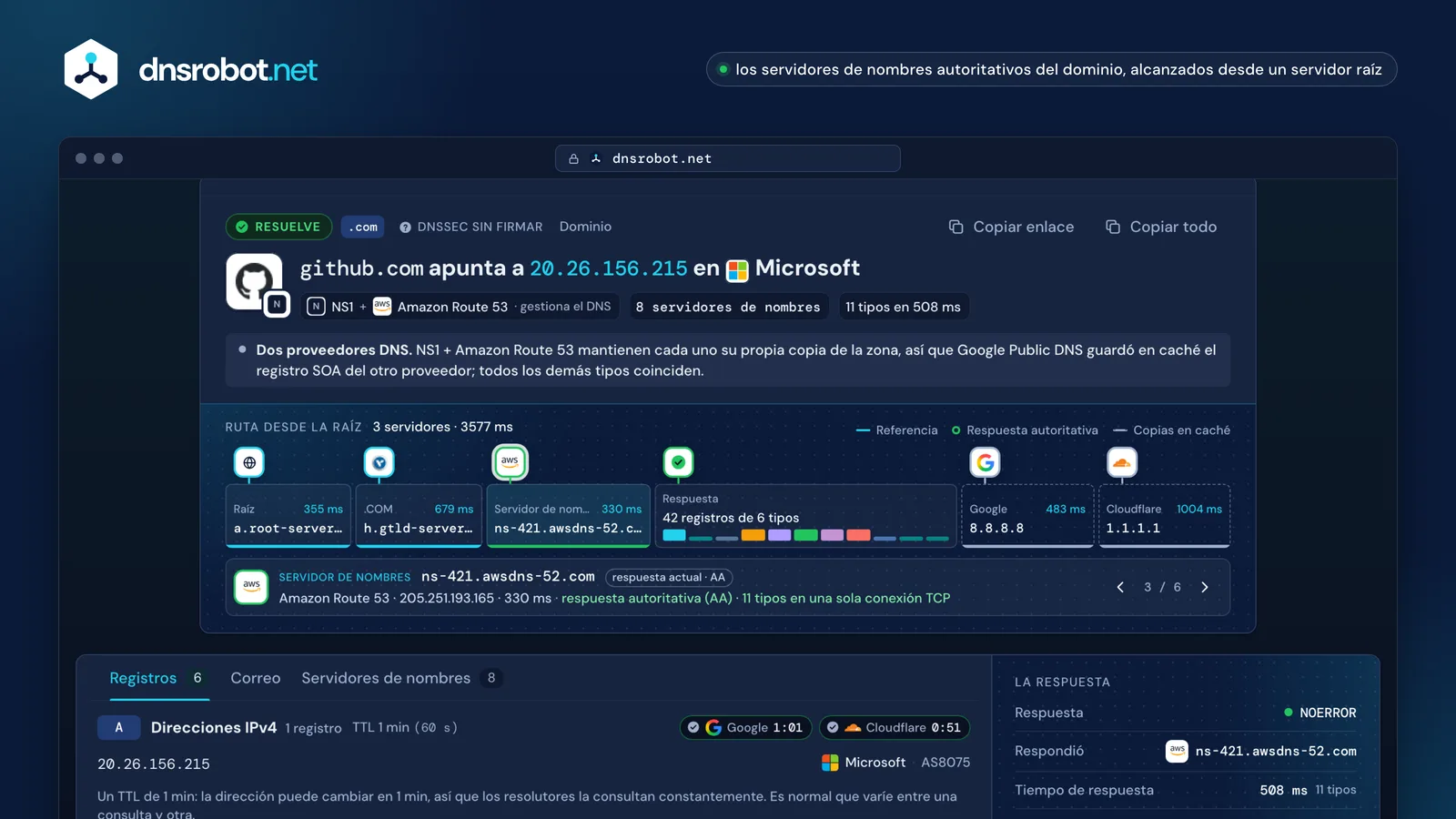Select the .COM Verisign node icon

pyautogui.click(x=379, y=462)
